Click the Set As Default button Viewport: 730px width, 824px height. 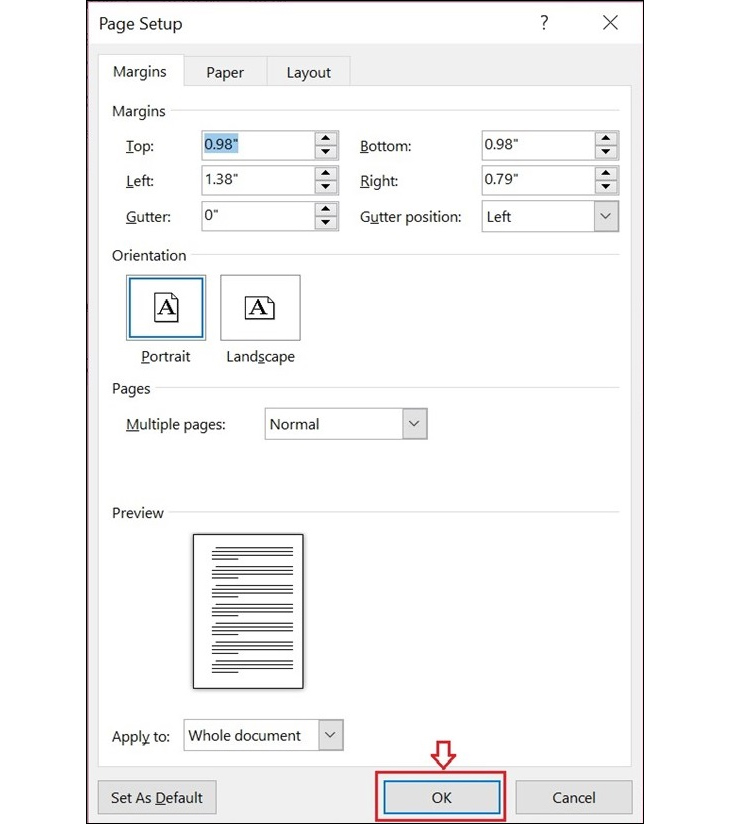[x=157, y=797]
